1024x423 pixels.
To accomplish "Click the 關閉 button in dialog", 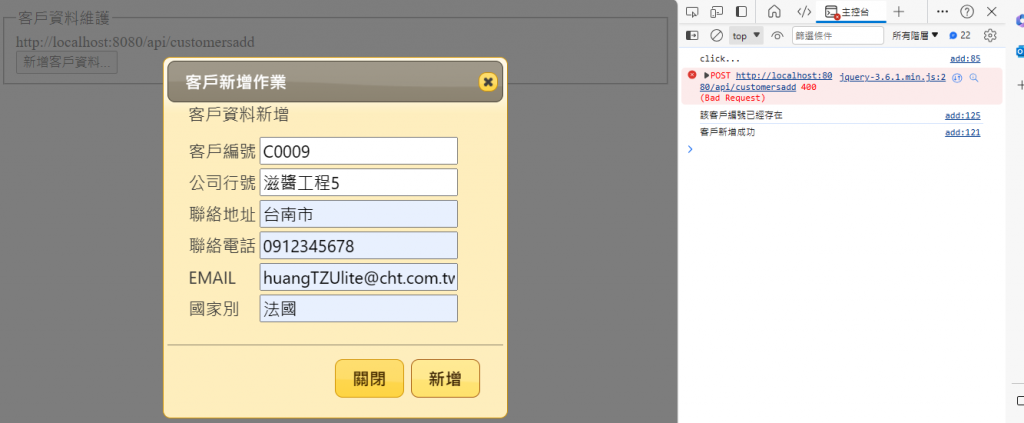I will click(x=369, y=379).
